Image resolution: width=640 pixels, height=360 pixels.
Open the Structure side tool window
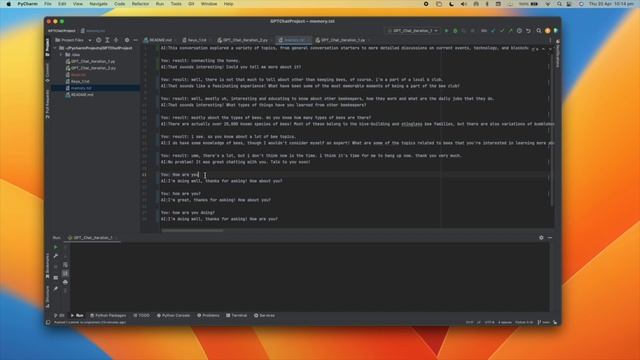47,297
